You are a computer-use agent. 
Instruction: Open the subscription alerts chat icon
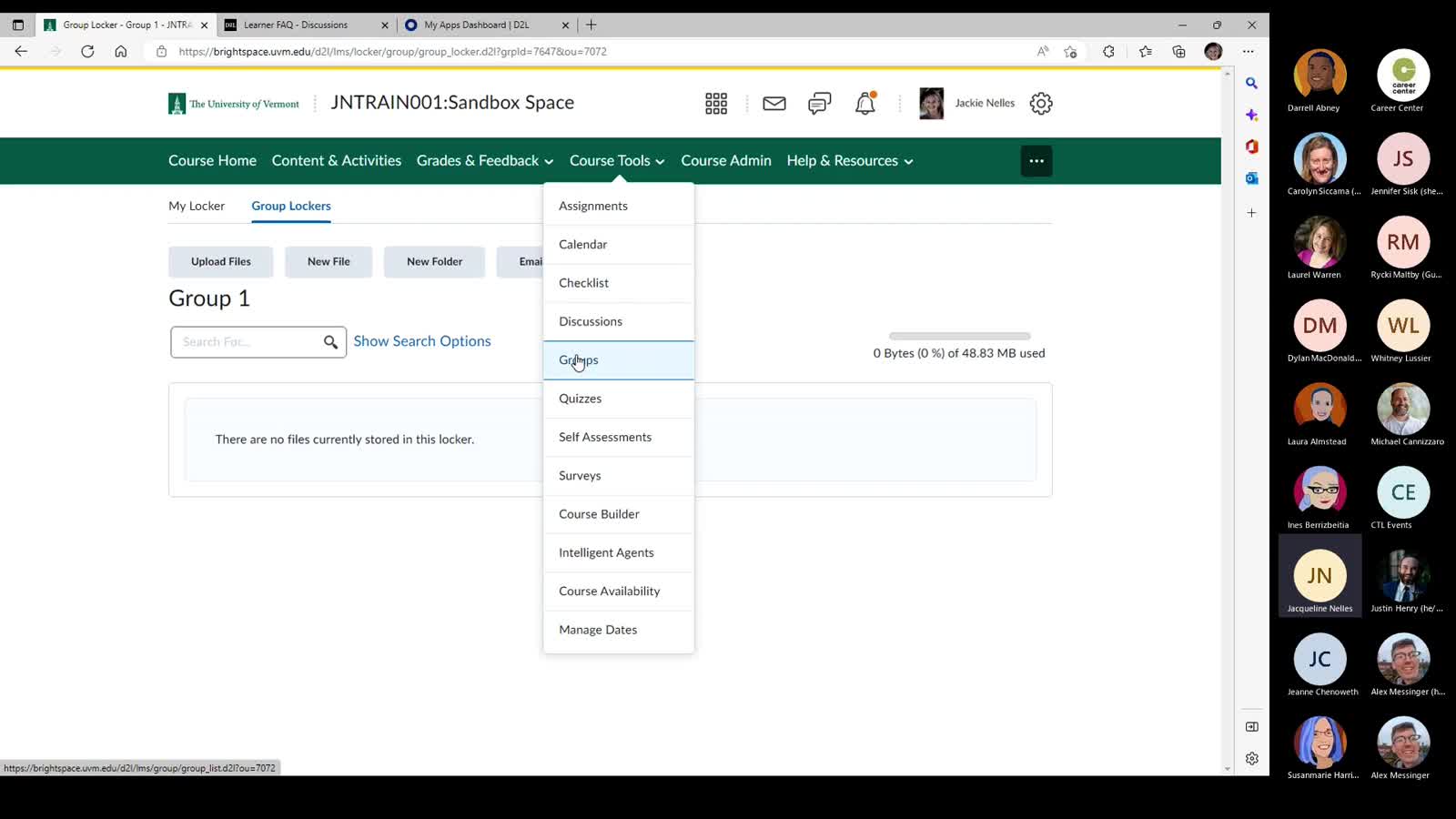pos(819,104)
